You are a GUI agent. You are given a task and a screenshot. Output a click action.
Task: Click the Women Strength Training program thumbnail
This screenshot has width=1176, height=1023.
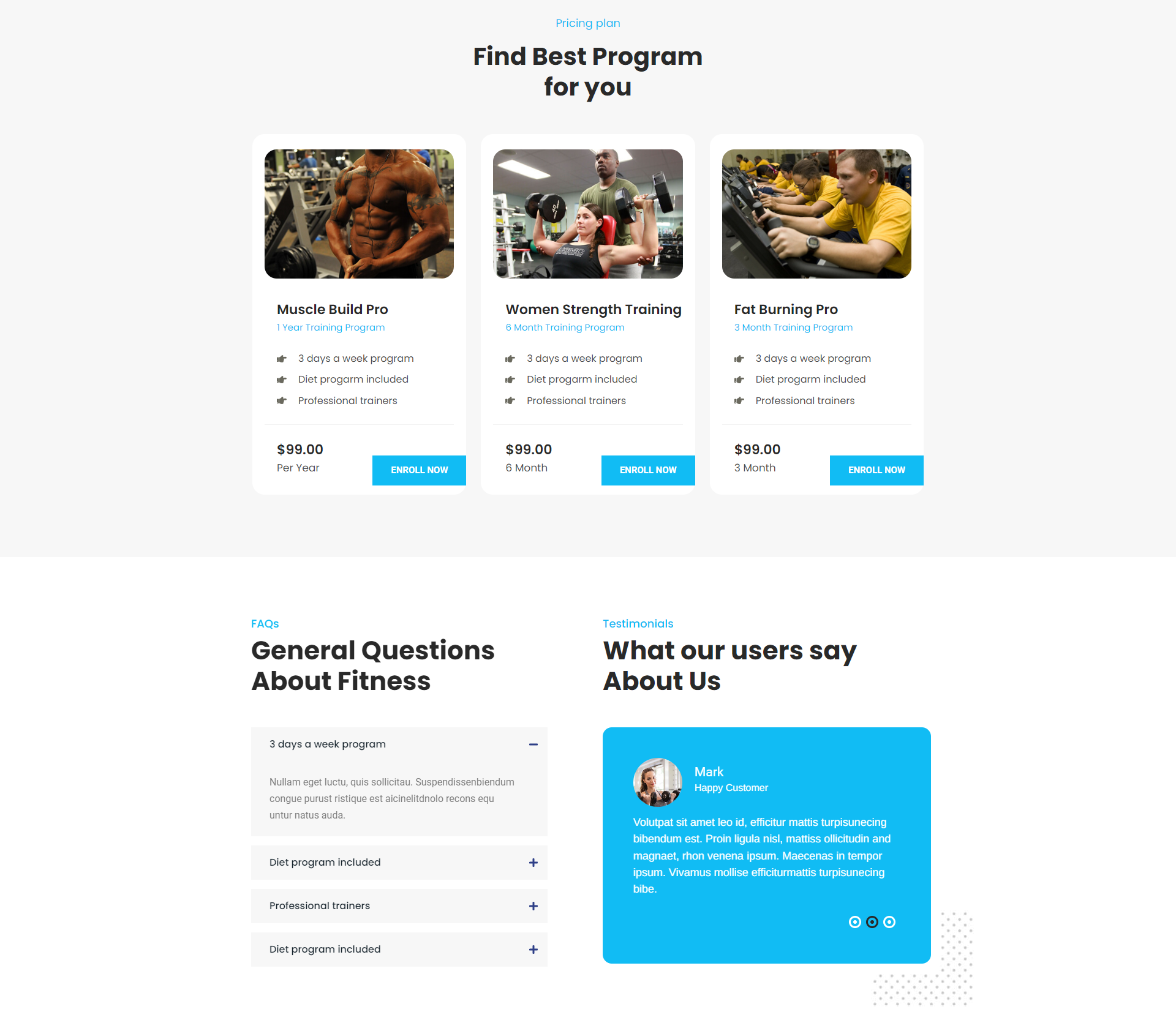coord(587,213)
